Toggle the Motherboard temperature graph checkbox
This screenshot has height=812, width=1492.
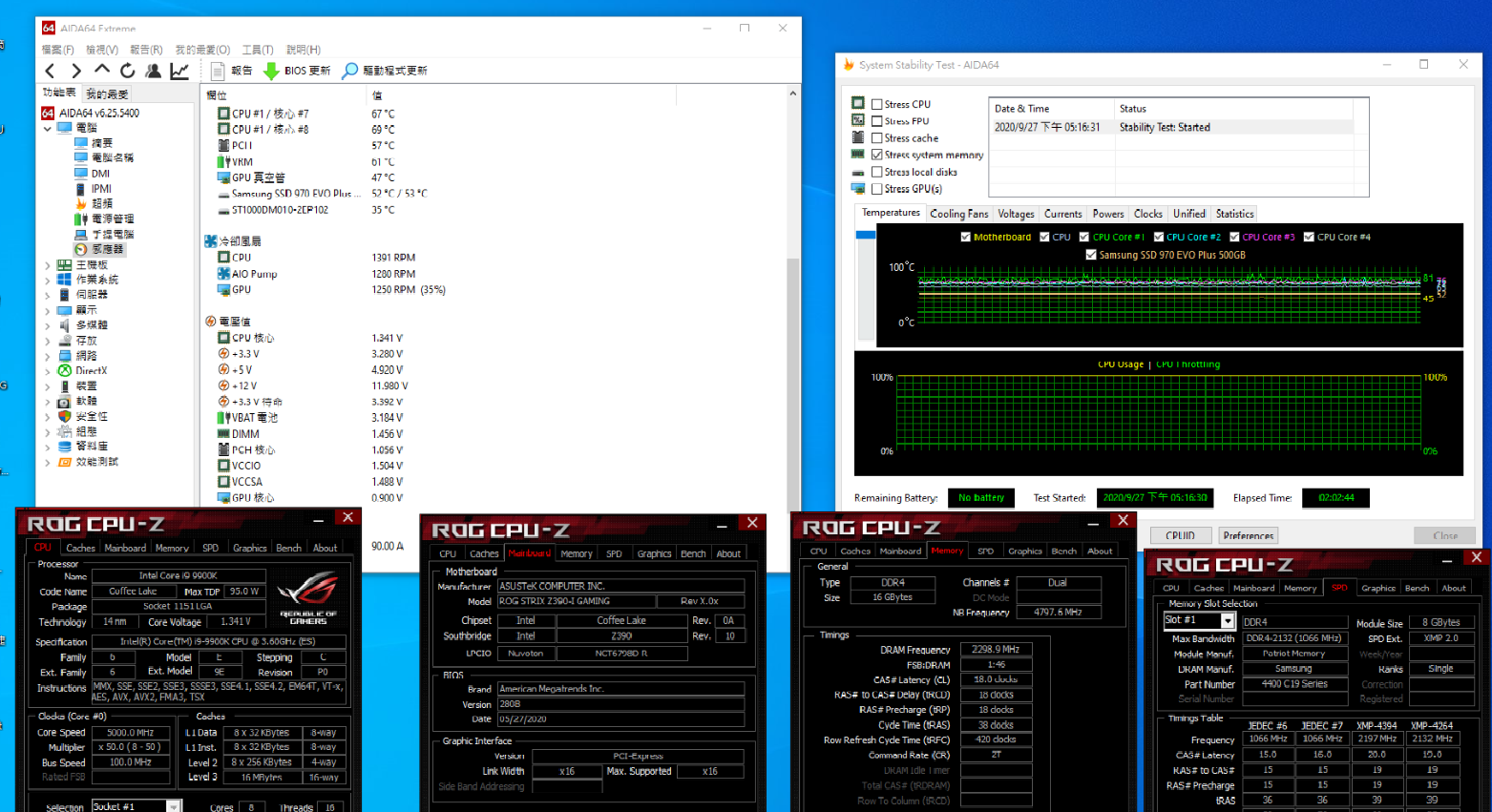point(965,237)
